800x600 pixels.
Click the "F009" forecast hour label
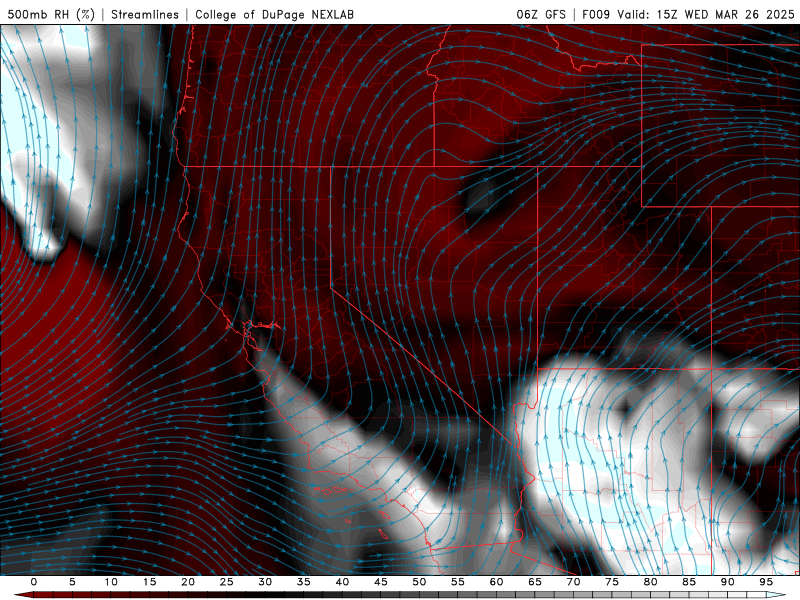tap(596, 14)
